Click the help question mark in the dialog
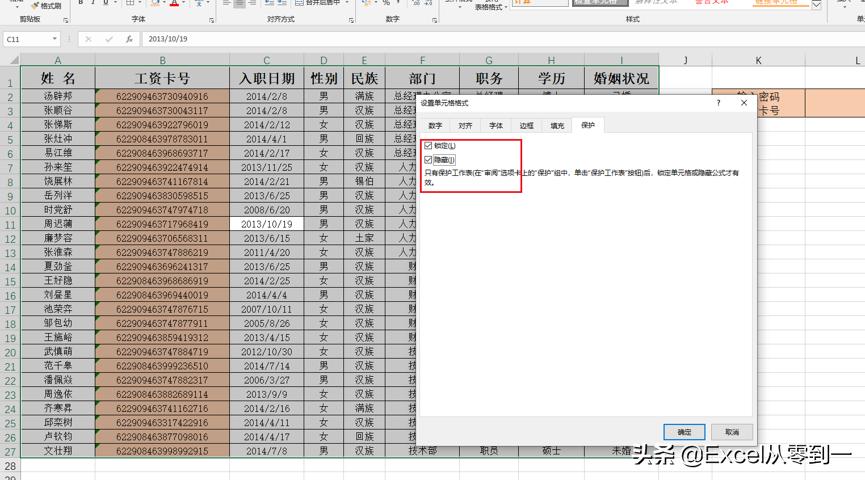865x480 pixels. [718, 103]
